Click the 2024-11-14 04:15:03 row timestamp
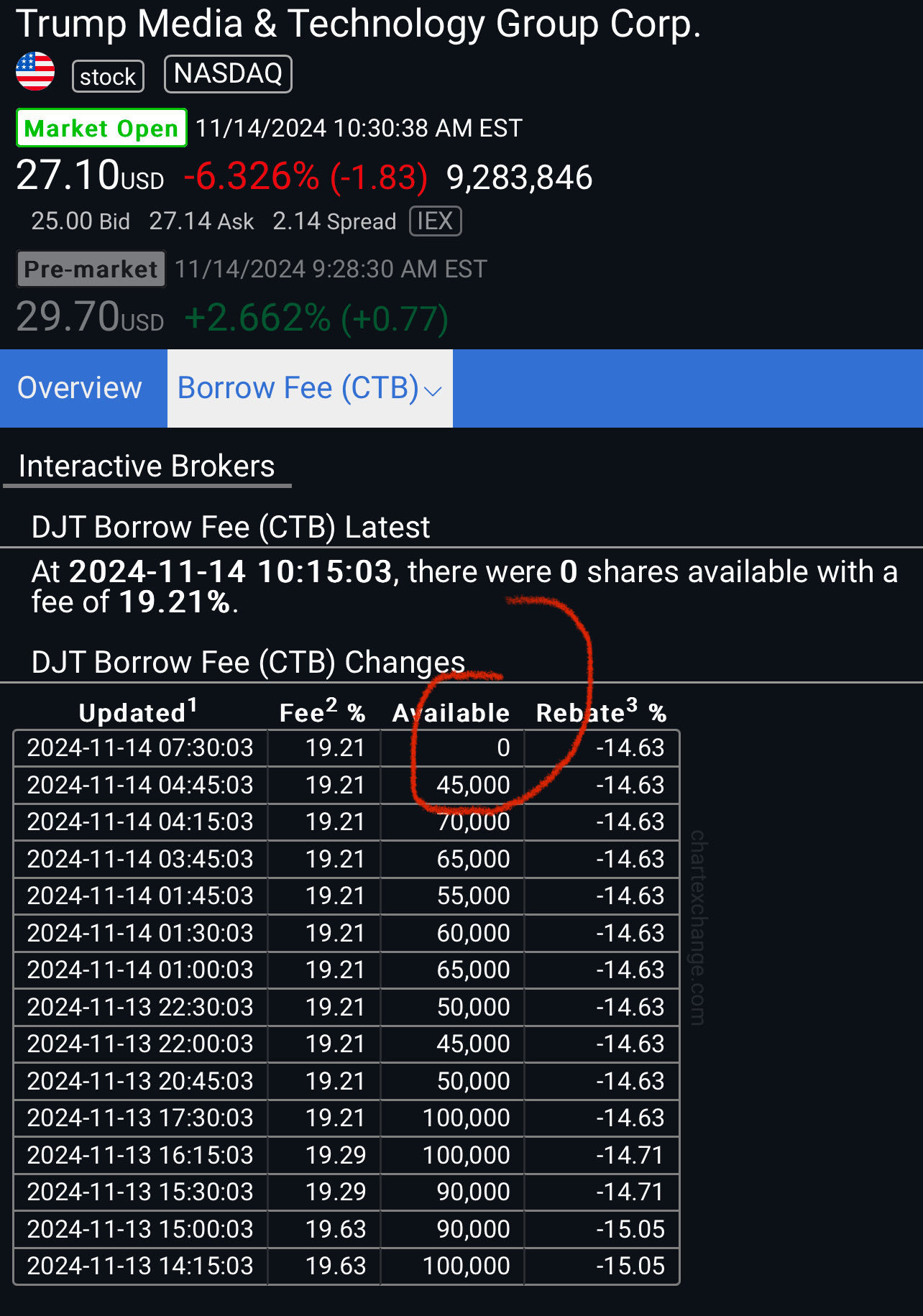The image size is (923, 1316). tap(140, 822)
